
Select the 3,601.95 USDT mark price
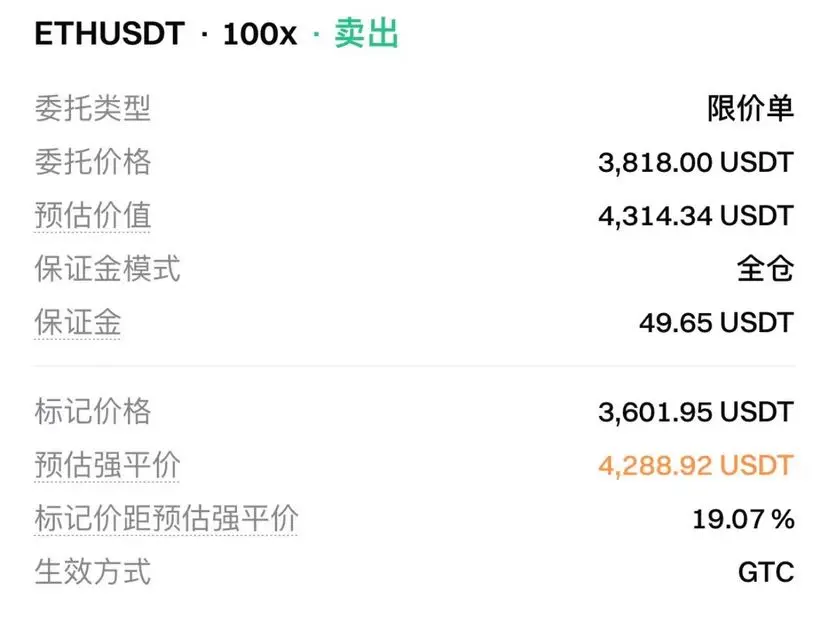pos(696,412)
